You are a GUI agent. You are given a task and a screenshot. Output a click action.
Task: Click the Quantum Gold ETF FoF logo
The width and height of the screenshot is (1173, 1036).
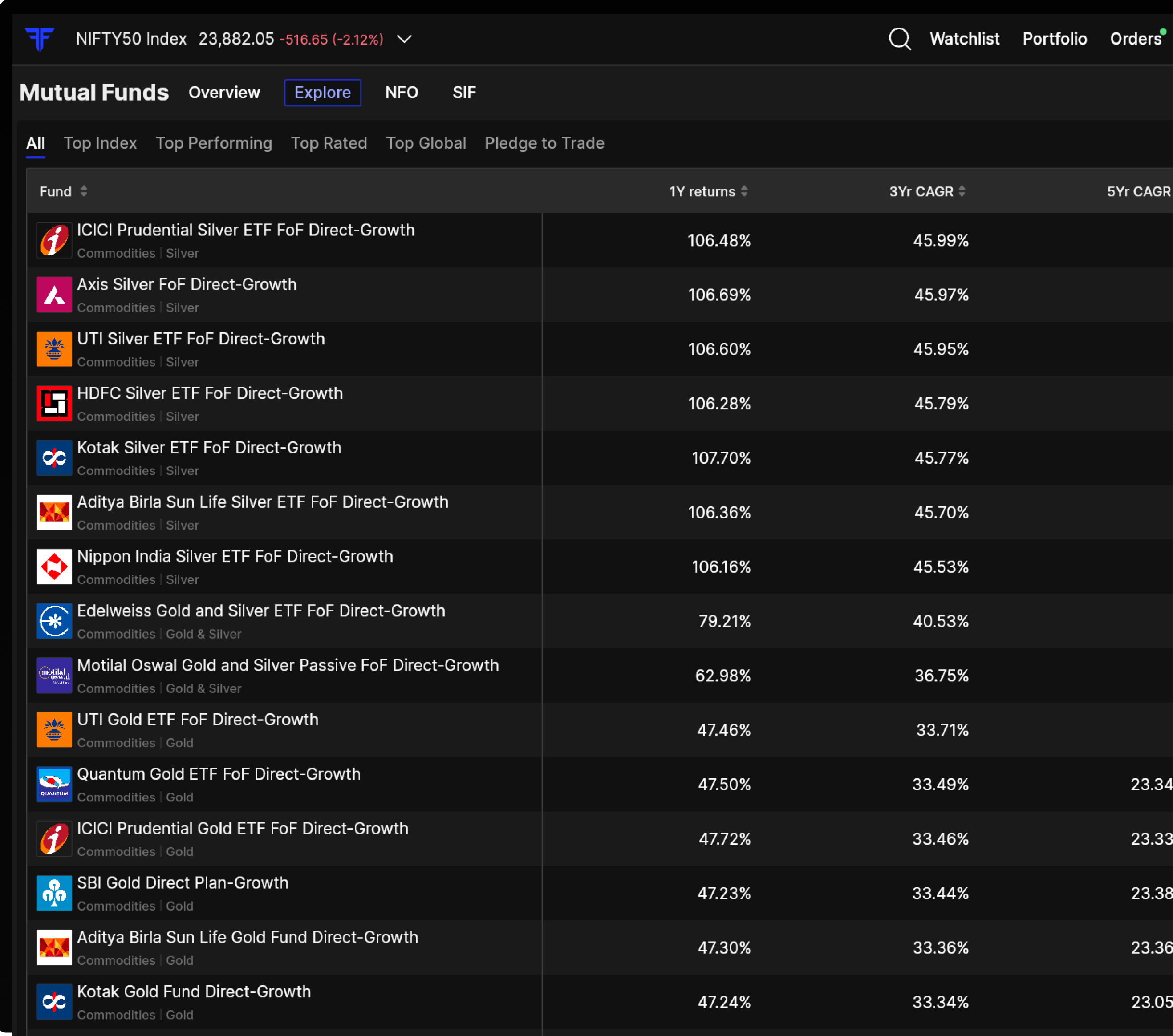(x=54, y=784)
